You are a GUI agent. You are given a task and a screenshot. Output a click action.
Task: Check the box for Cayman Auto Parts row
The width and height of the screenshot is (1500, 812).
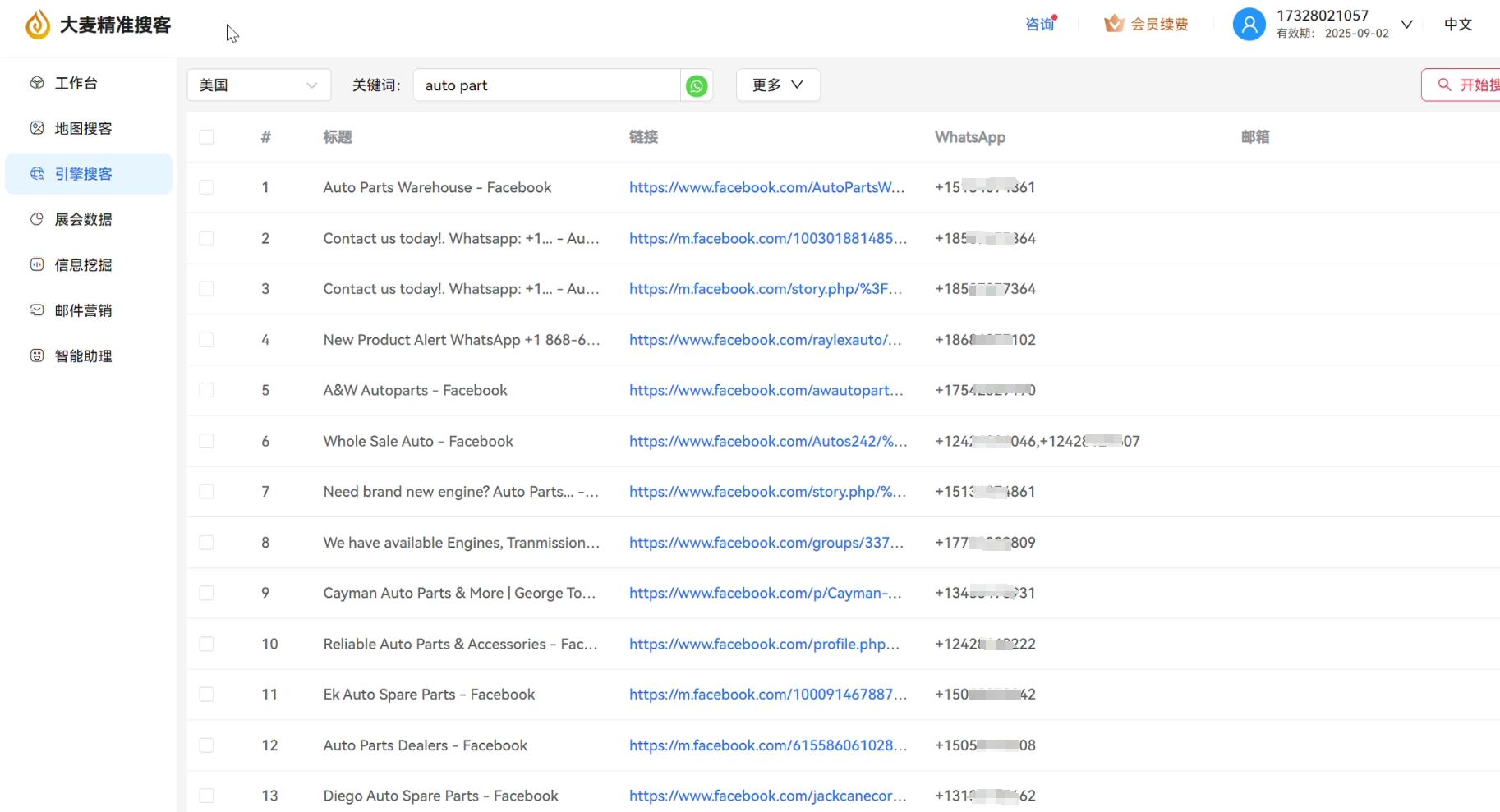tap(206, 593)
